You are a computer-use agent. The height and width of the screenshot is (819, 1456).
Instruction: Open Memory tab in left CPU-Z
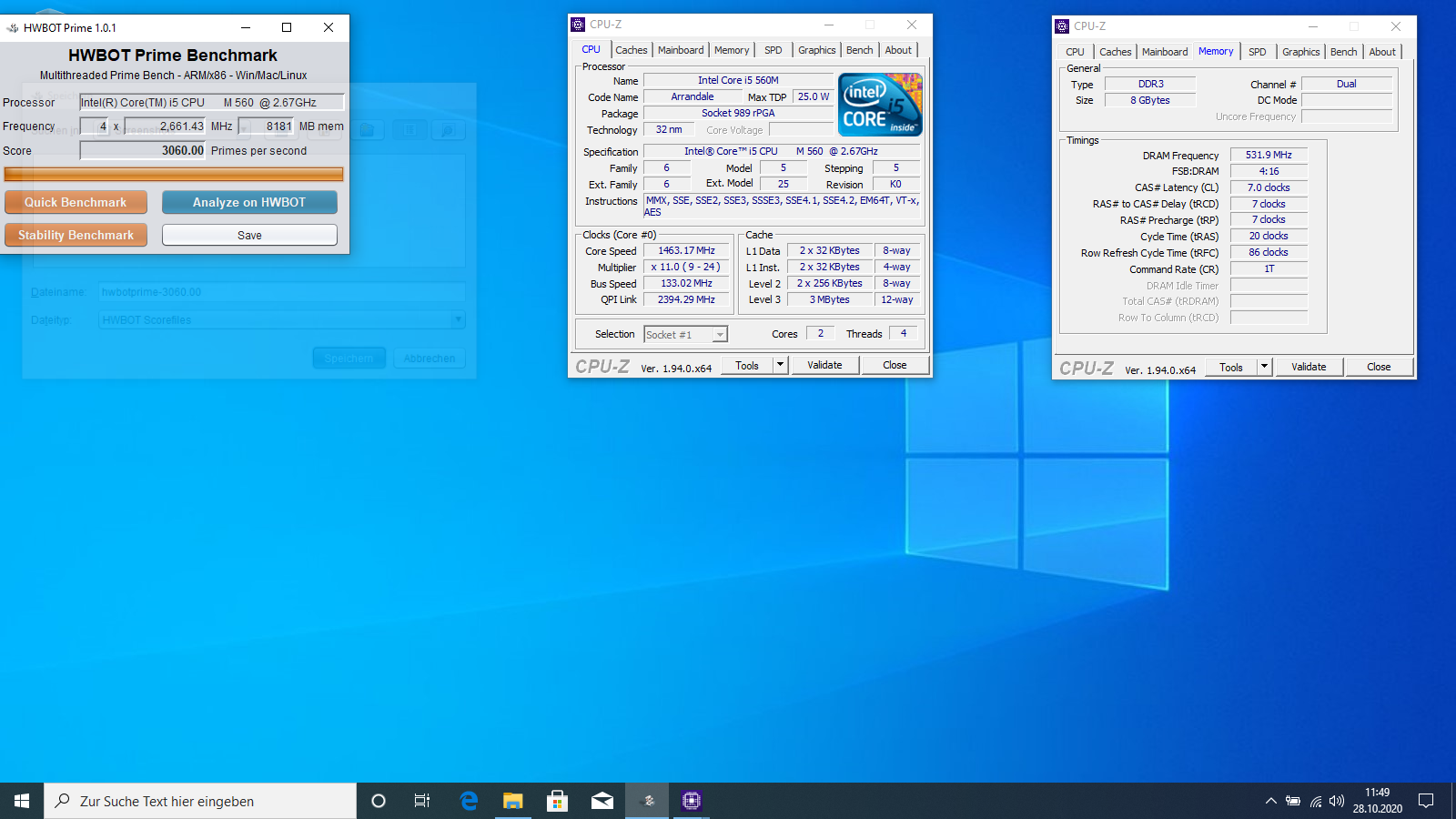(732, 50)
